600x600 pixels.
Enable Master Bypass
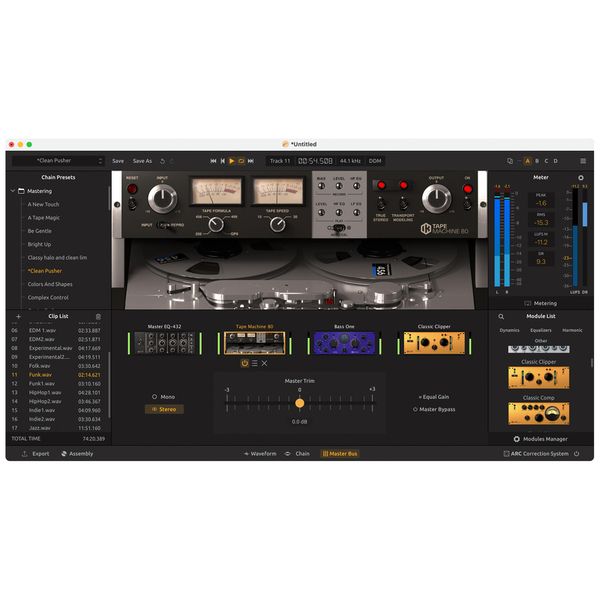tap(434, 409)
